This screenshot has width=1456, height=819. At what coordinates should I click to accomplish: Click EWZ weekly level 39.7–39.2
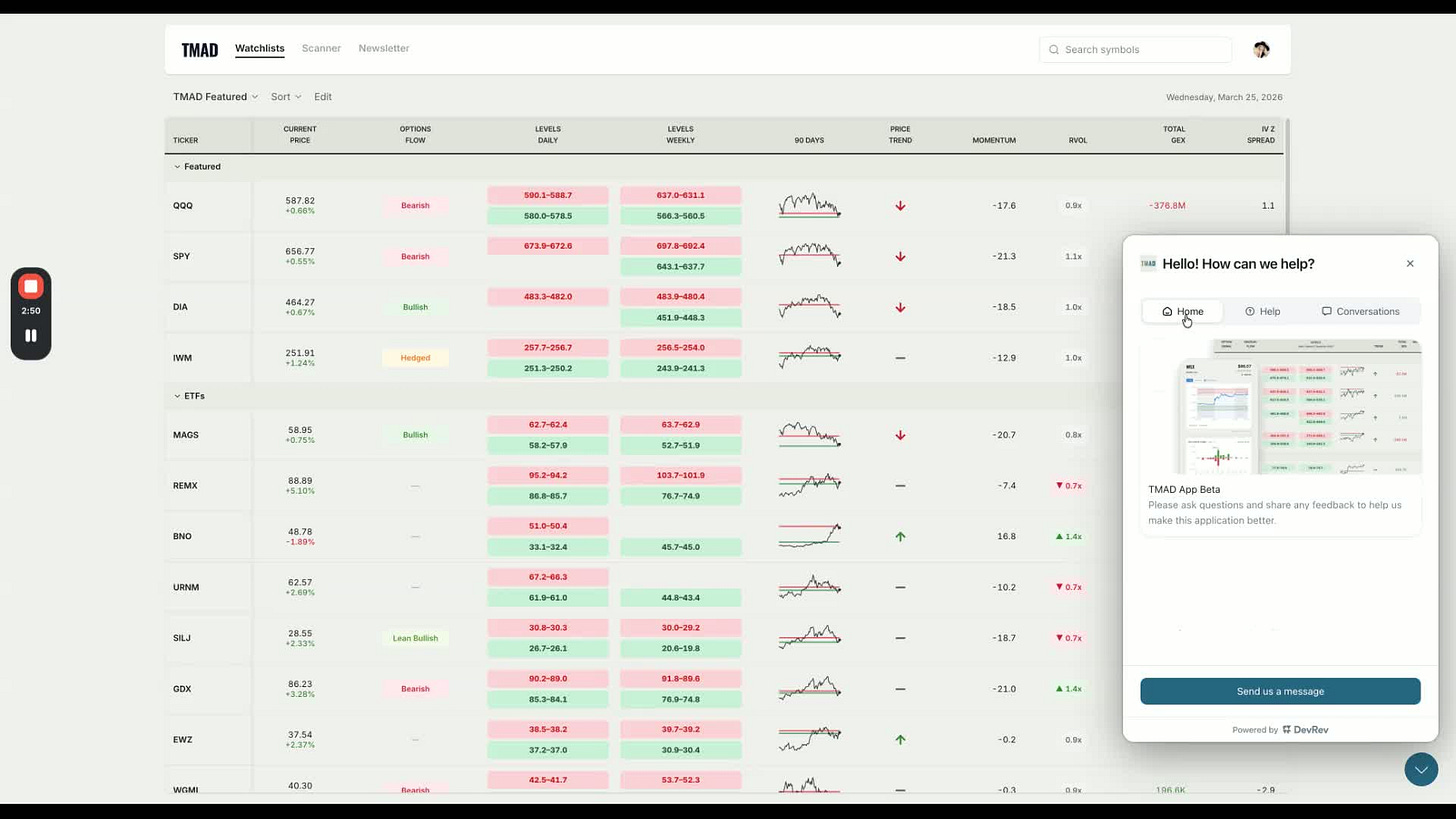pyautogui.click(x=681, y=729)
